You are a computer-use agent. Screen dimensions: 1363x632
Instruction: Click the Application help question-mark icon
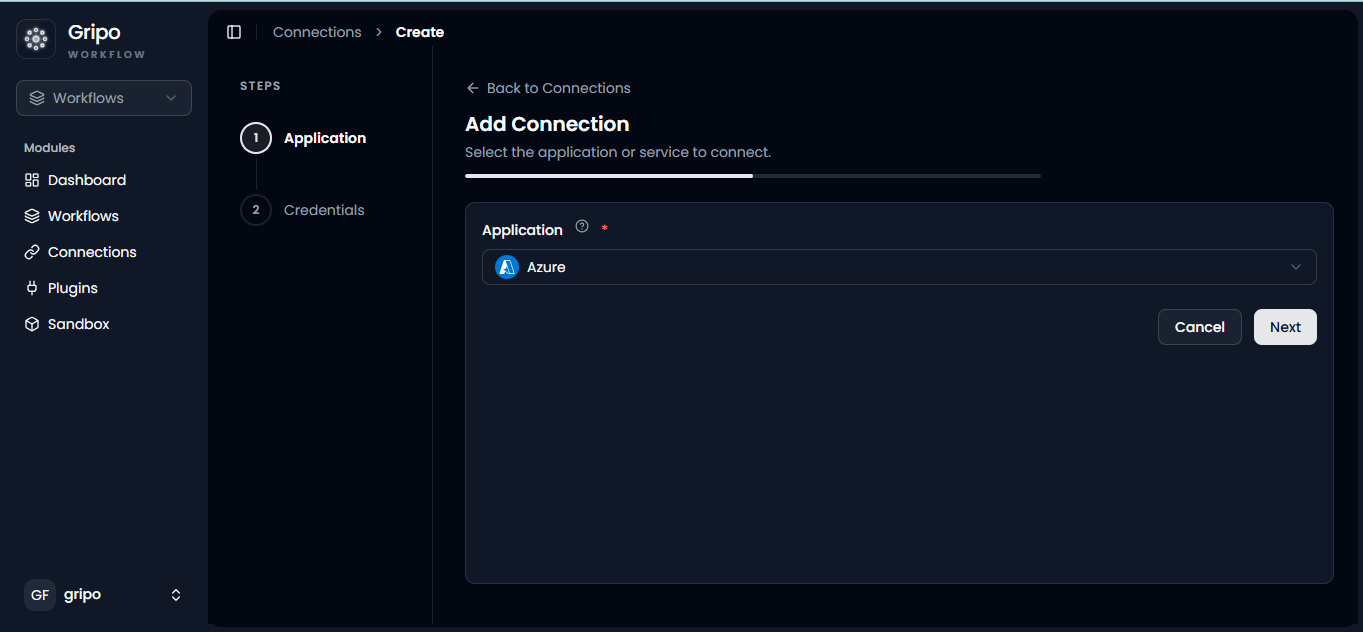pos(582,227)
